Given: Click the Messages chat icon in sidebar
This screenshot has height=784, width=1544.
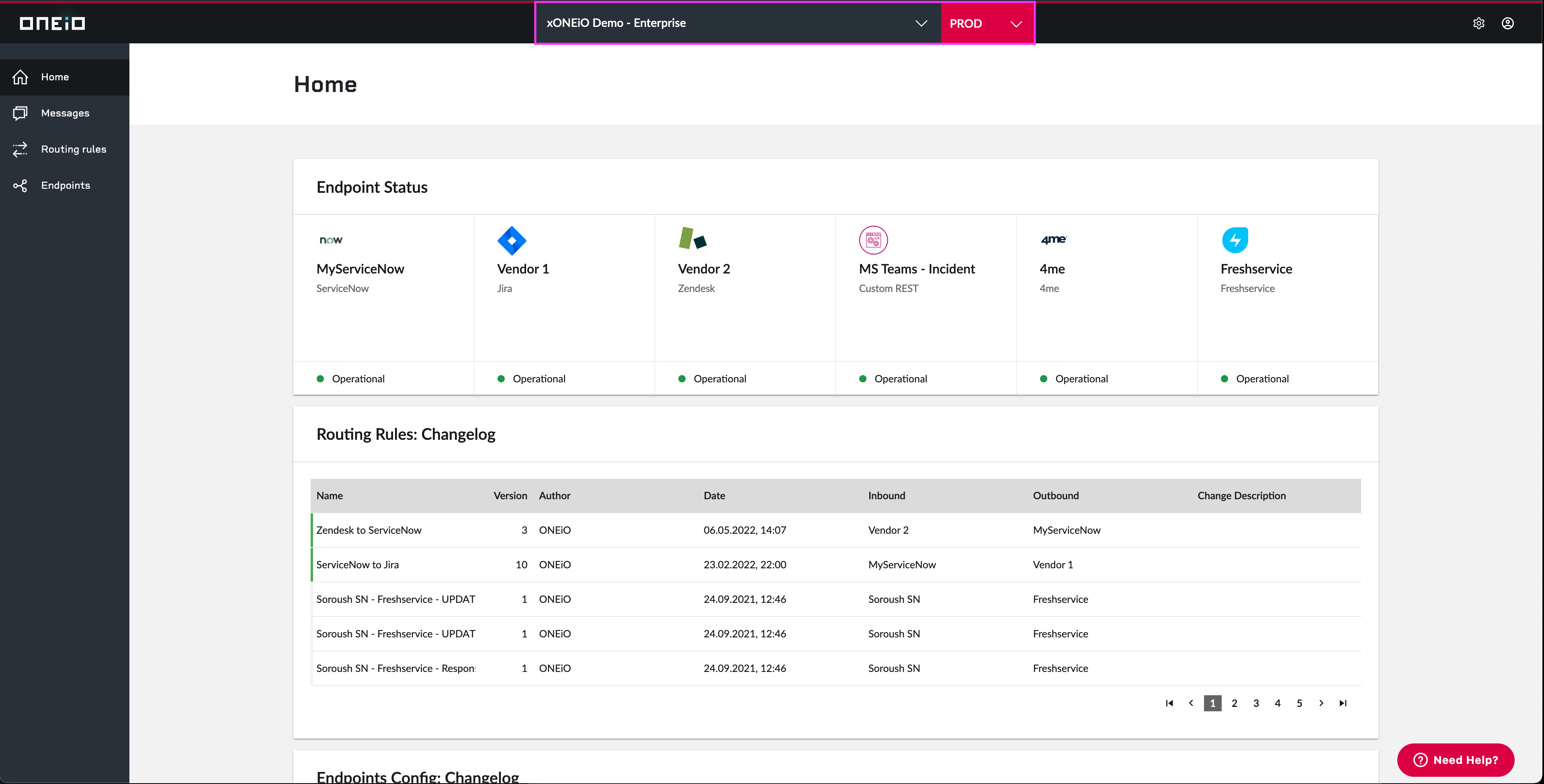Looking at the screenshot, I should point(20,113).
